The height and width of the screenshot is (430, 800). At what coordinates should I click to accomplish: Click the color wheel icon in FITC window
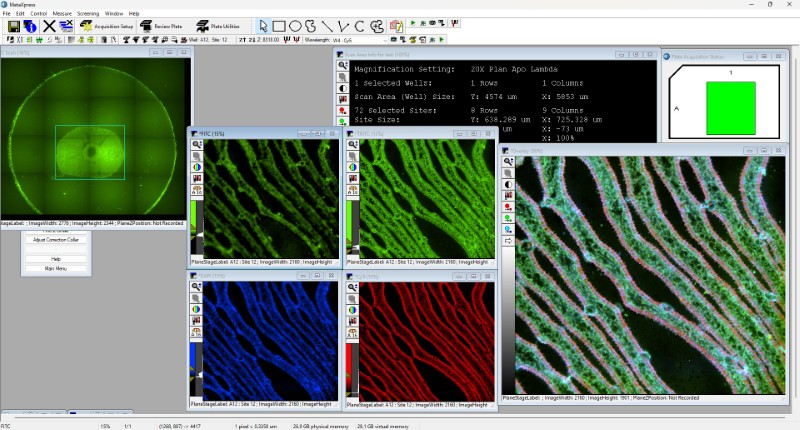(x=197, y=167)
